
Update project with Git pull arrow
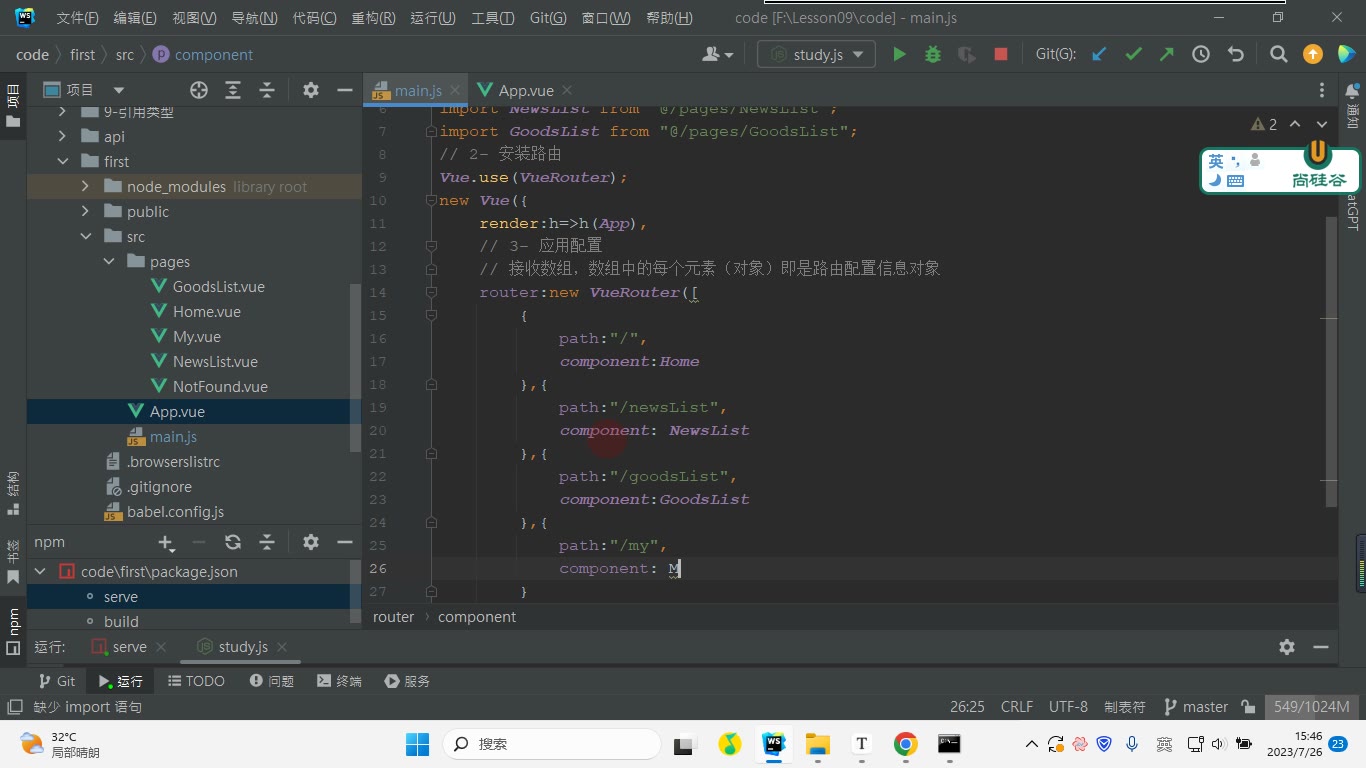coord(1099,54)
